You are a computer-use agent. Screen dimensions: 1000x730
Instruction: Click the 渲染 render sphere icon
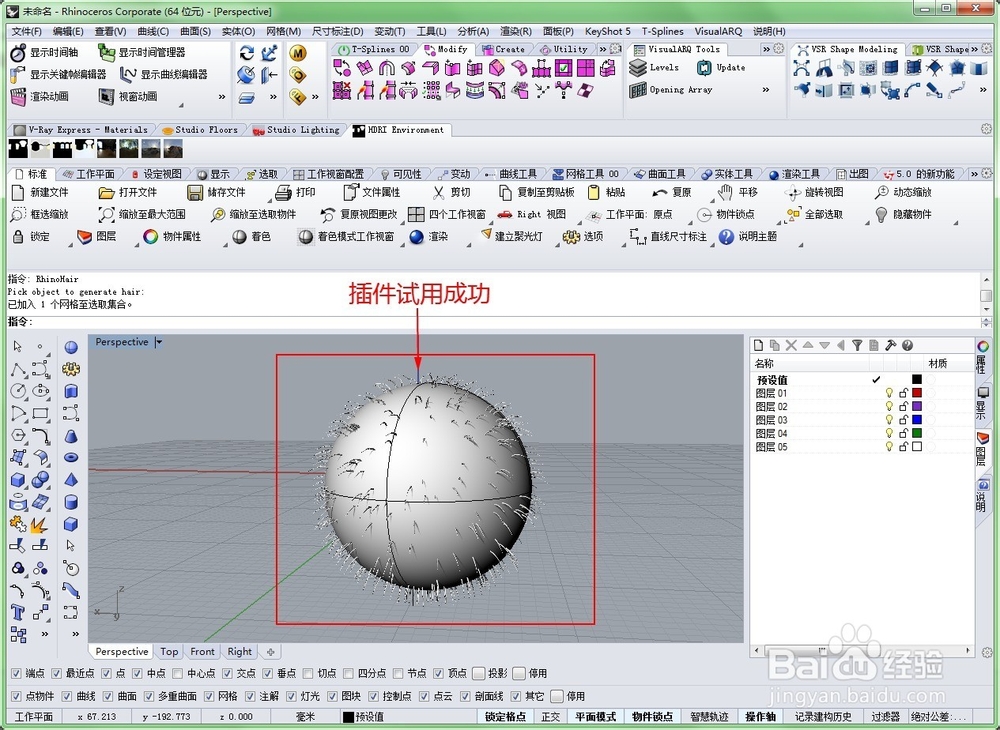coord(416,237)
